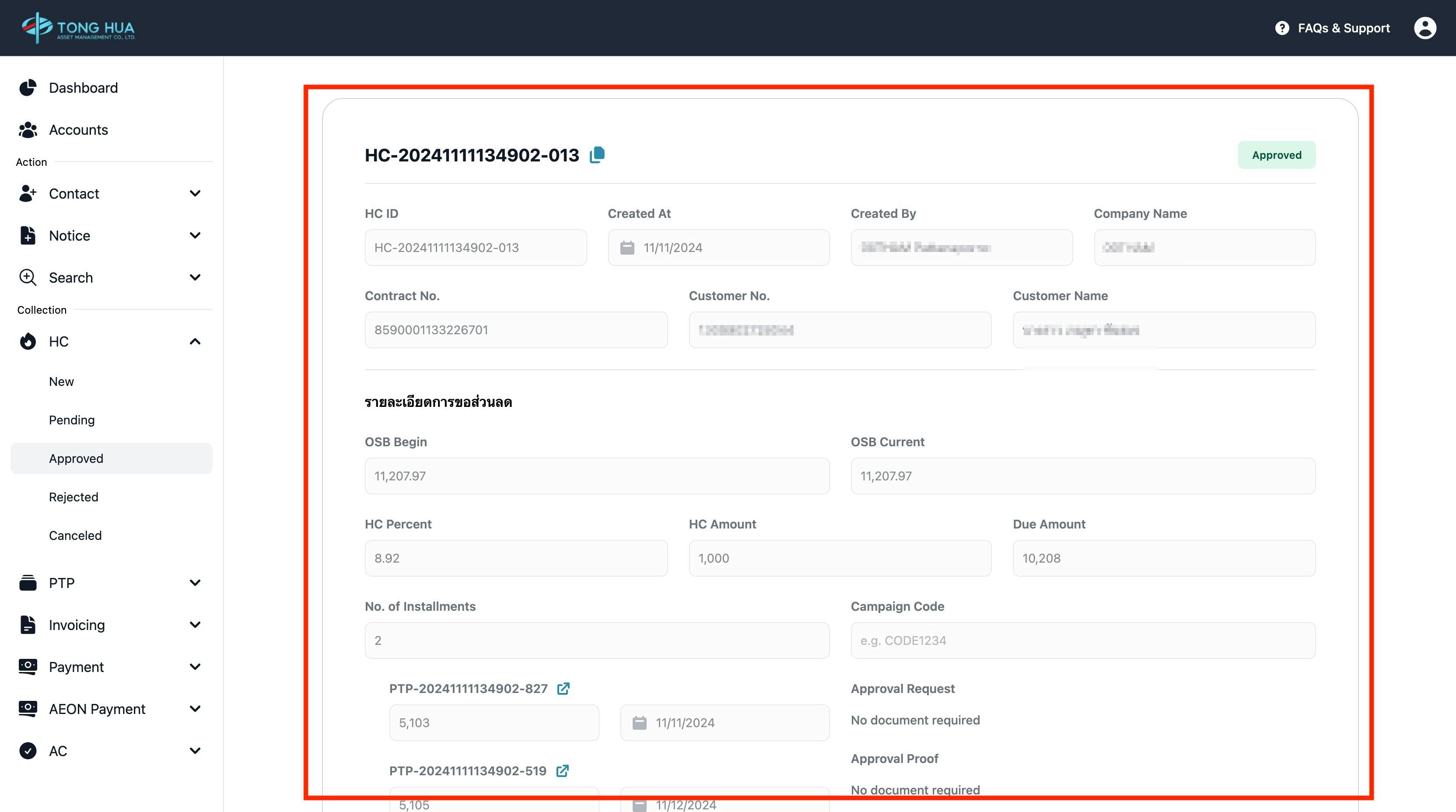1456x812 pixels.
Task: Click calendar icon in Created At field
Action: pos(627,248)
